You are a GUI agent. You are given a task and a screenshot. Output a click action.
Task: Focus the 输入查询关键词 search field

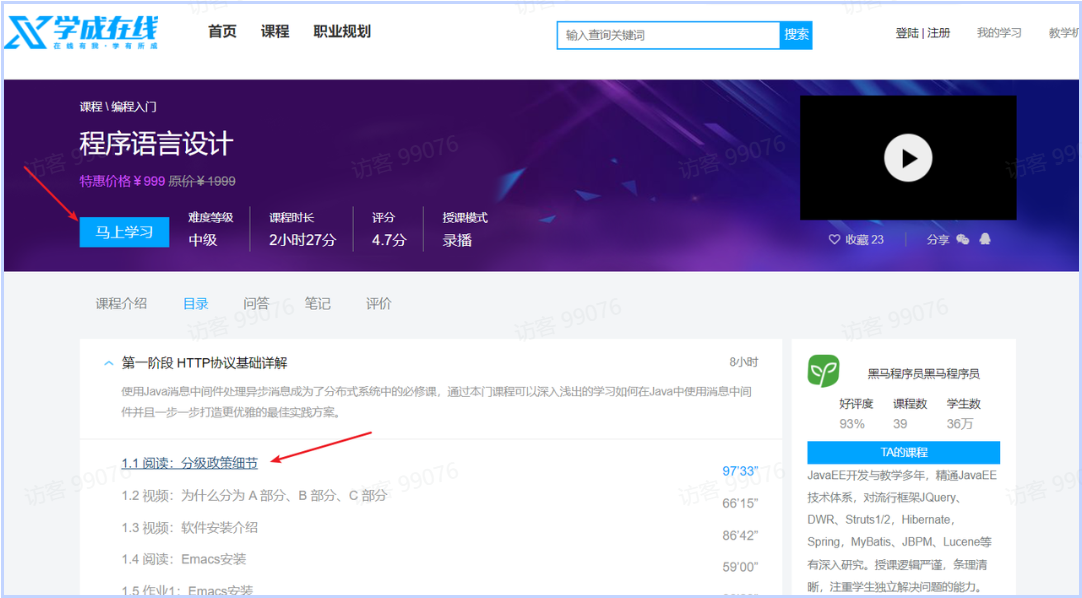[x=669, y=35]
